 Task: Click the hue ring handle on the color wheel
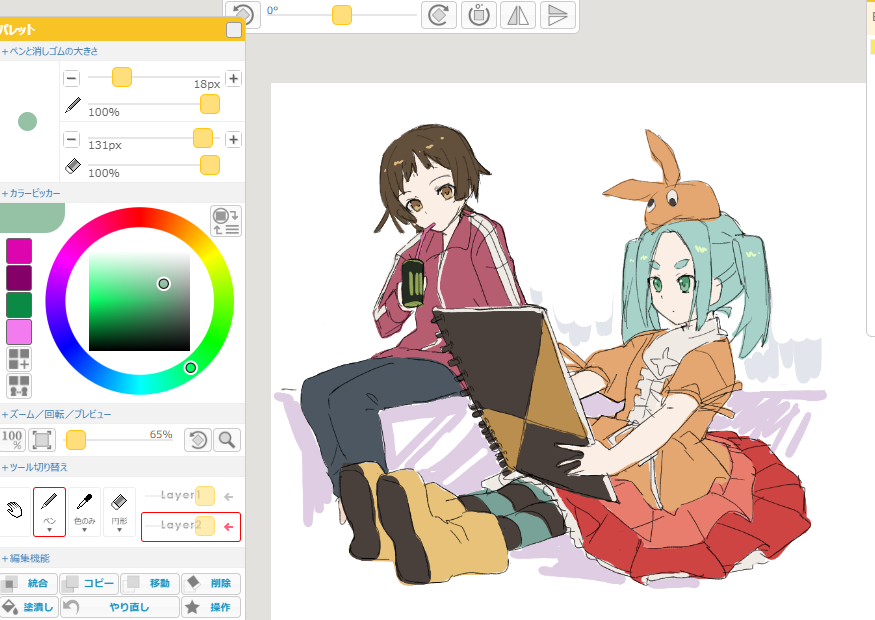pos(191,368)
